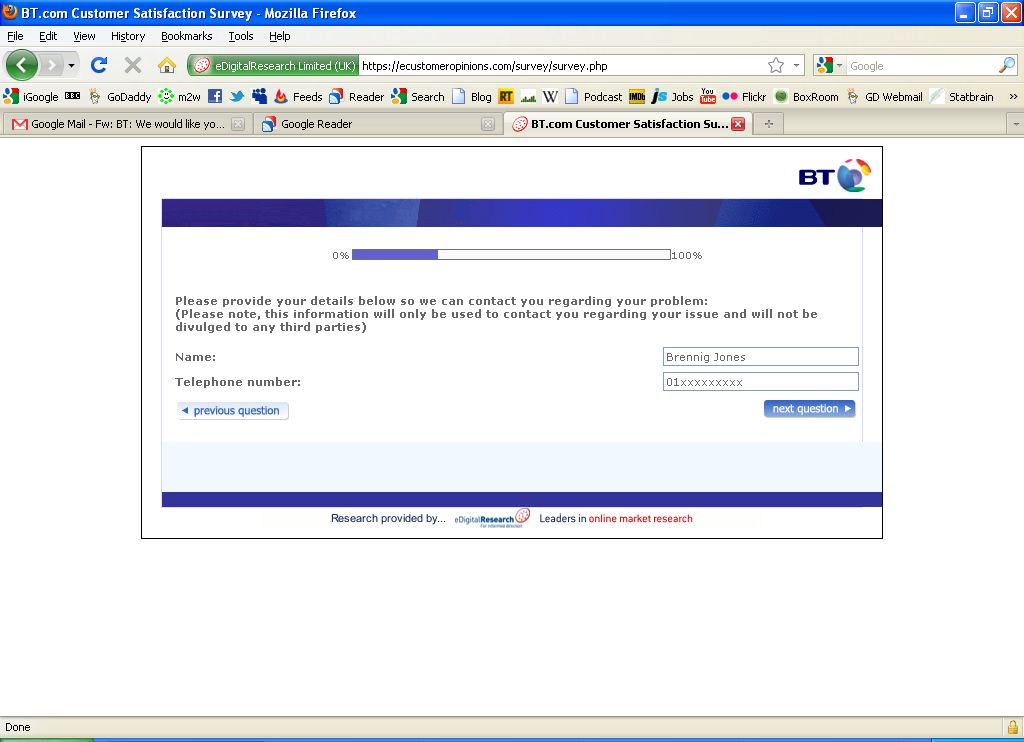This screenshot has width=1024, height=742.
Task: Open the Facebook bookmark icon
Action: [x=215, y=97]
